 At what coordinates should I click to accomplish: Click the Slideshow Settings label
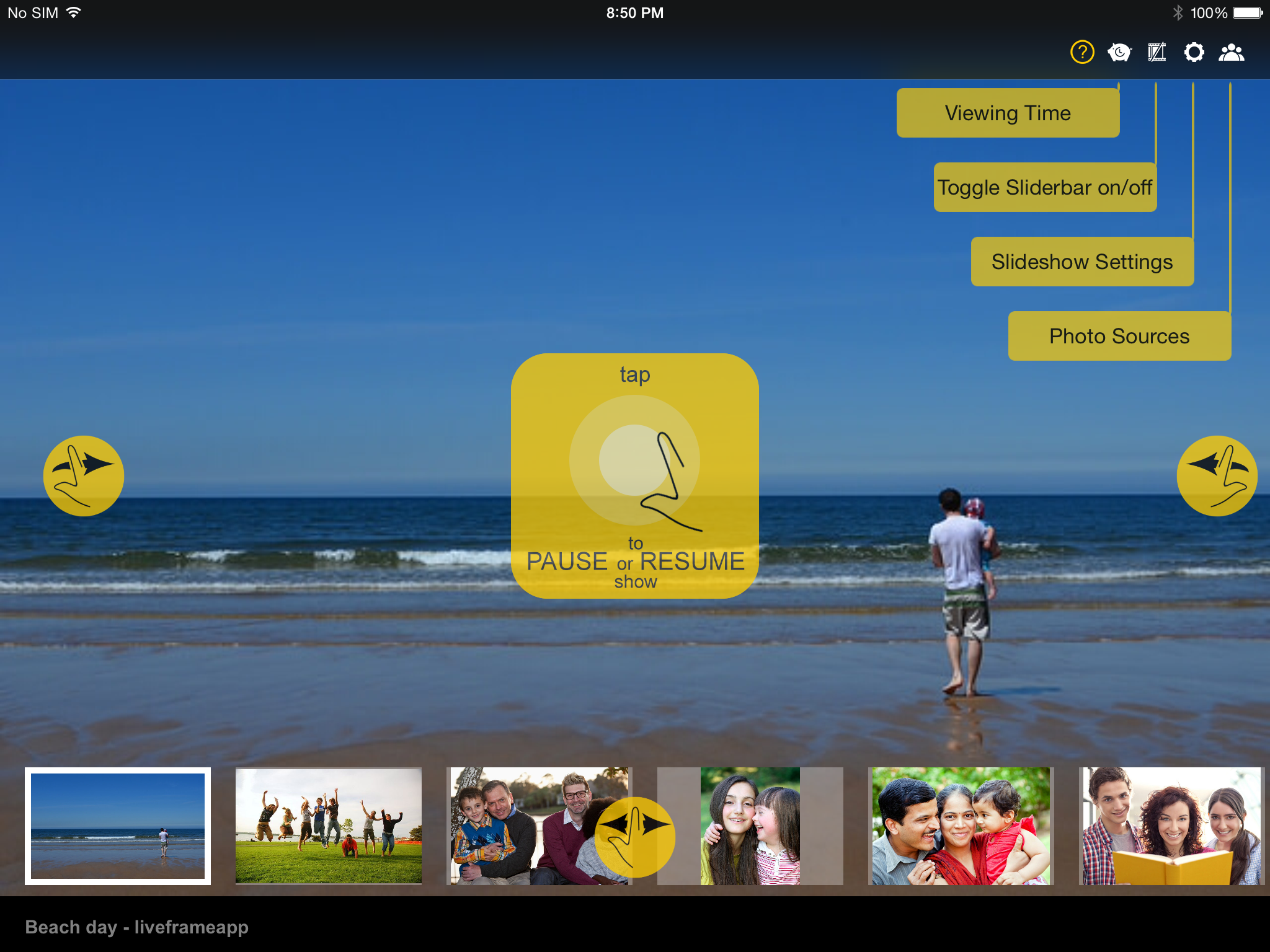point(1082,262)
